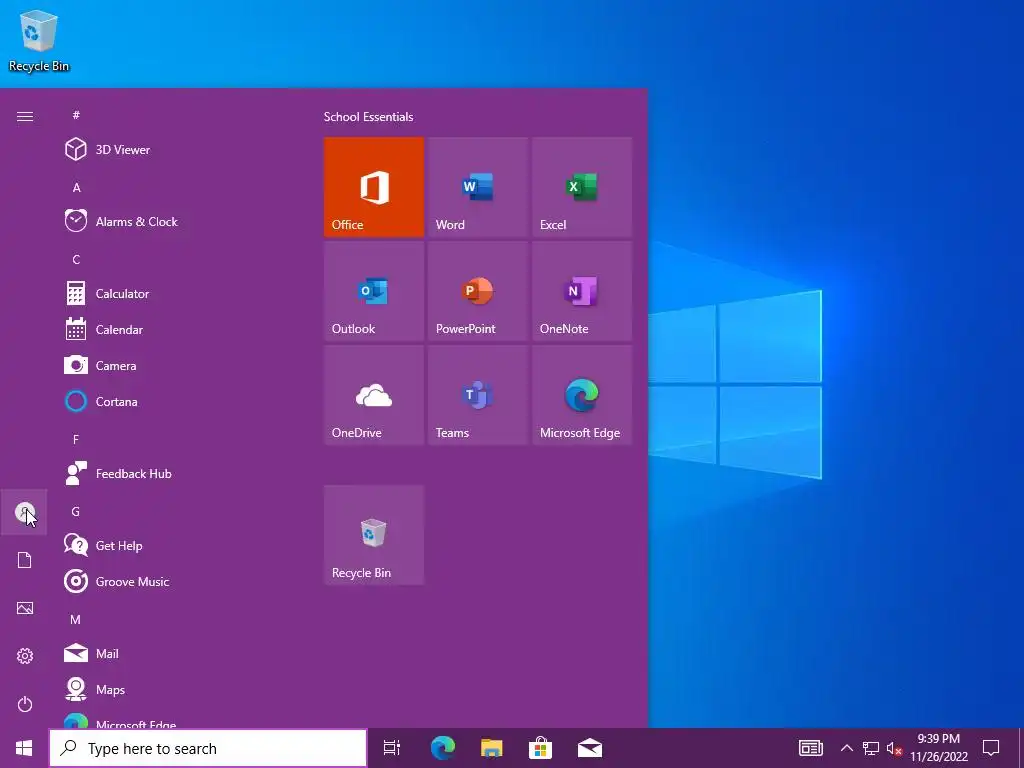Open File Explorer from the taskbar
The image size is (1024, 768).
[492, 748]
